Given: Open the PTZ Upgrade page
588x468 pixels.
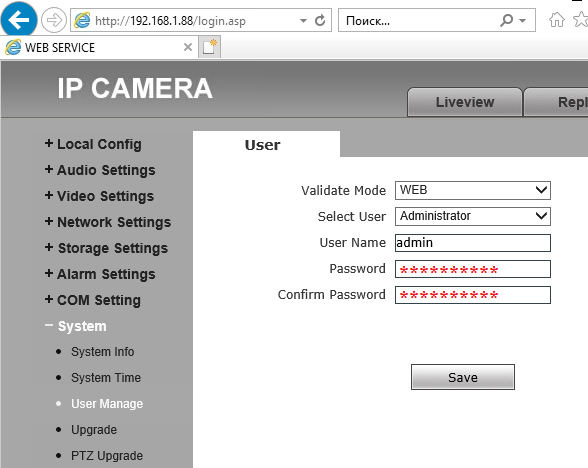Looking at the screenshot, I should click(107, 456).
